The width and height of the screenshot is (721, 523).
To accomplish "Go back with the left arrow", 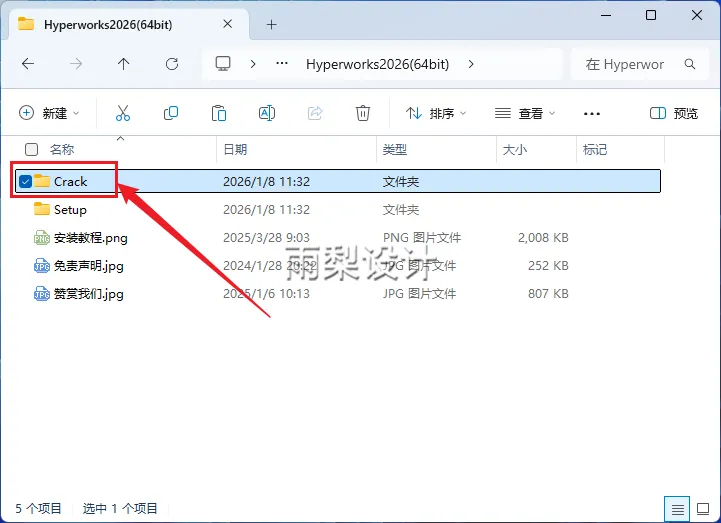I will [28, 63].
